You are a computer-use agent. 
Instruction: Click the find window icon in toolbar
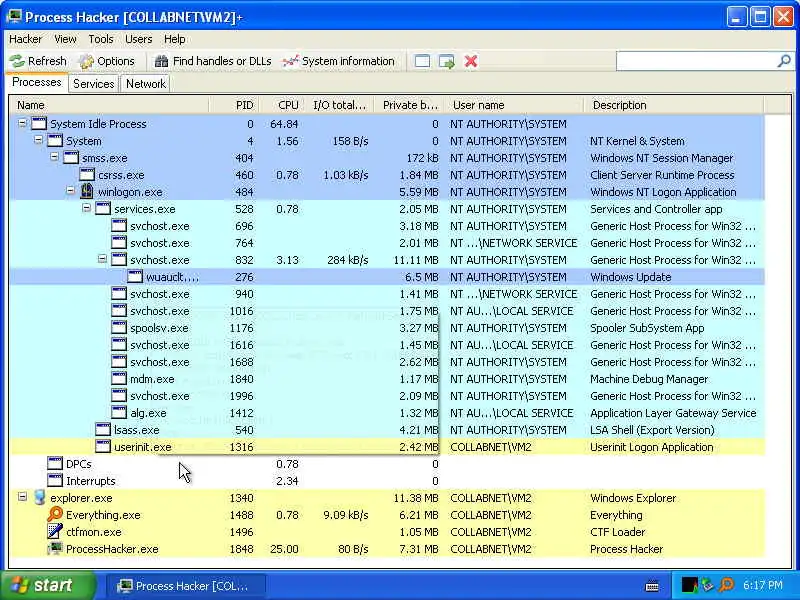422,62
